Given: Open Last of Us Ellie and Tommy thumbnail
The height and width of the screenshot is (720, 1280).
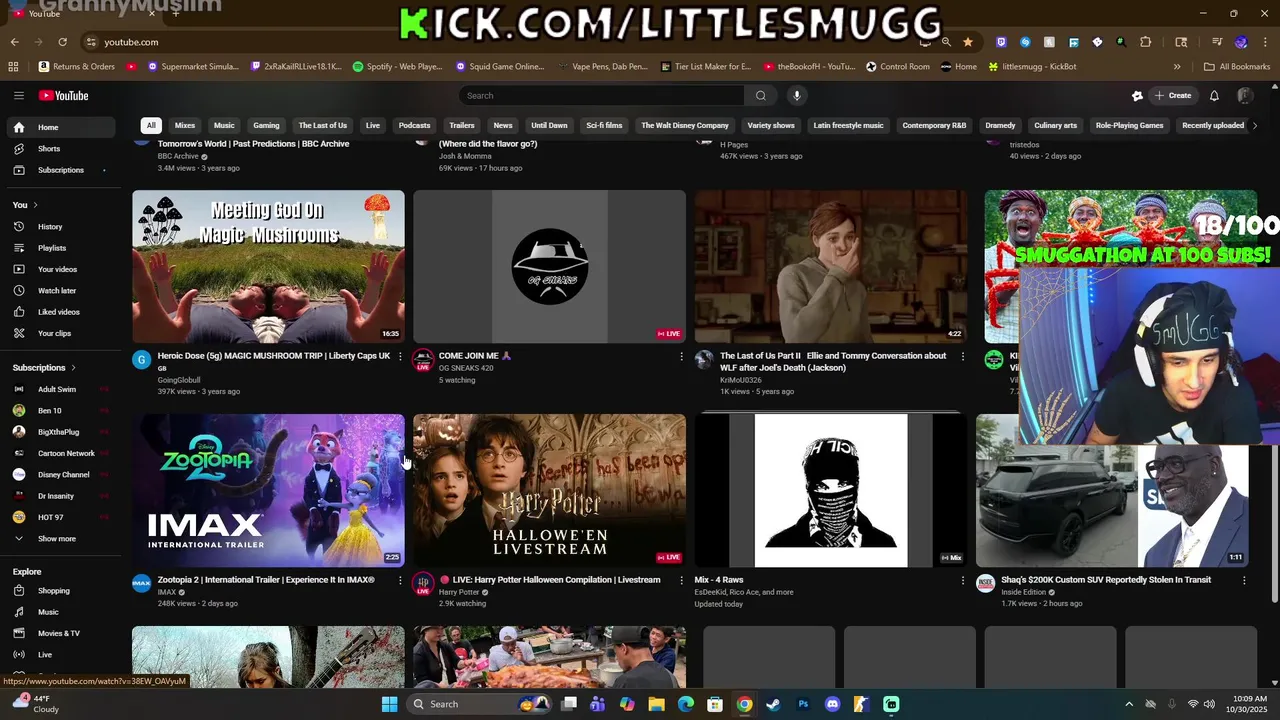Looking at the screenshot, I should 831,266.
